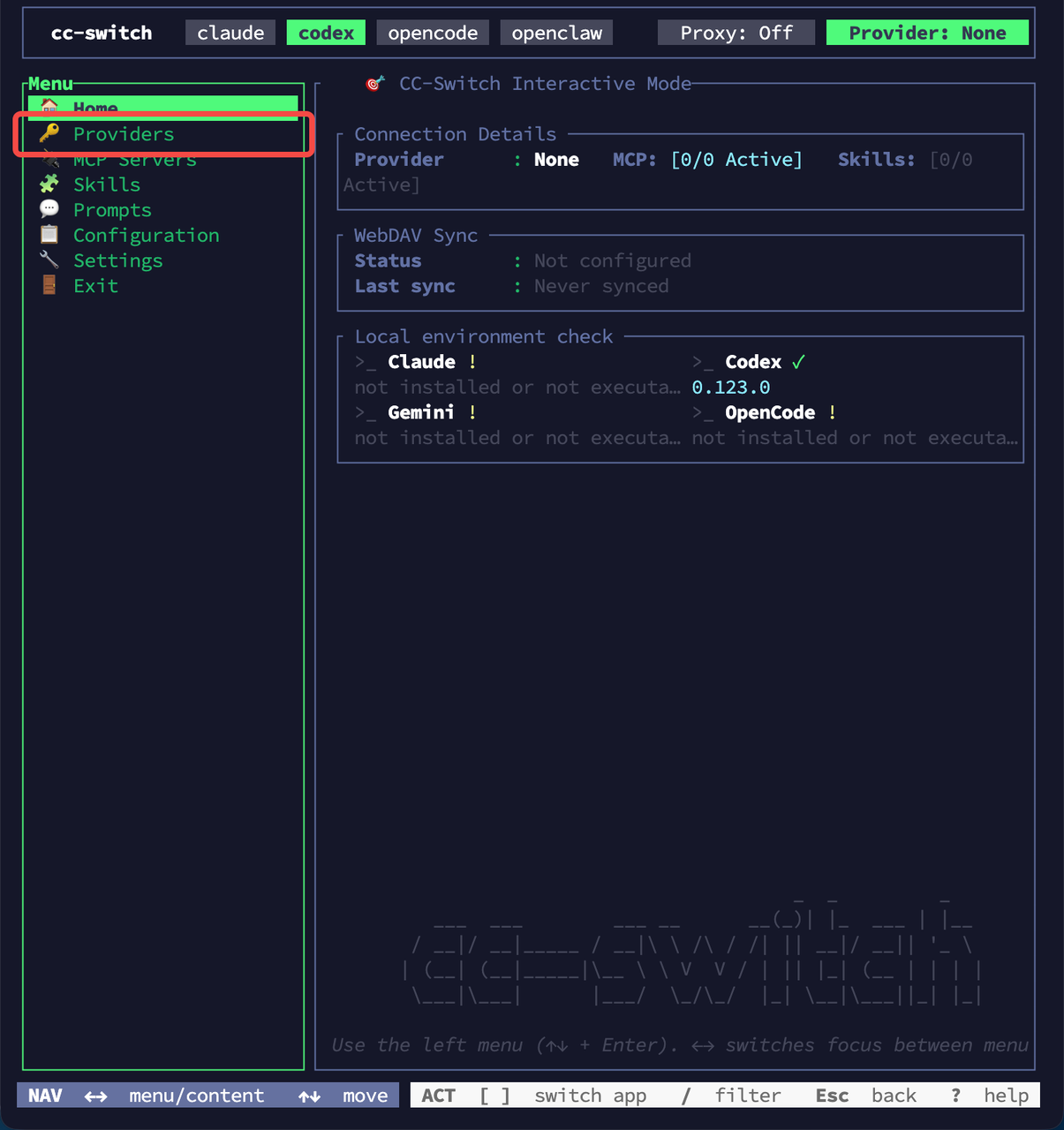This screenshot has height=1130, width=1064.
Task: Click the warning mark next to OpenCode
Action: 832,412
